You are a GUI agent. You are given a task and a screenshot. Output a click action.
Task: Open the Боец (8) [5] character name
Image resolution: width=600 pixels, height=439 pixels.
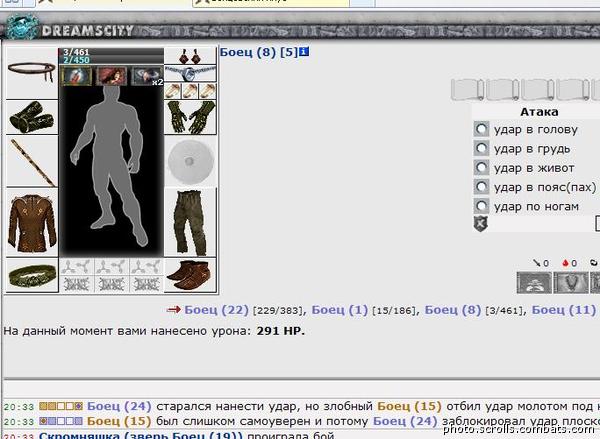click(259, 52)
